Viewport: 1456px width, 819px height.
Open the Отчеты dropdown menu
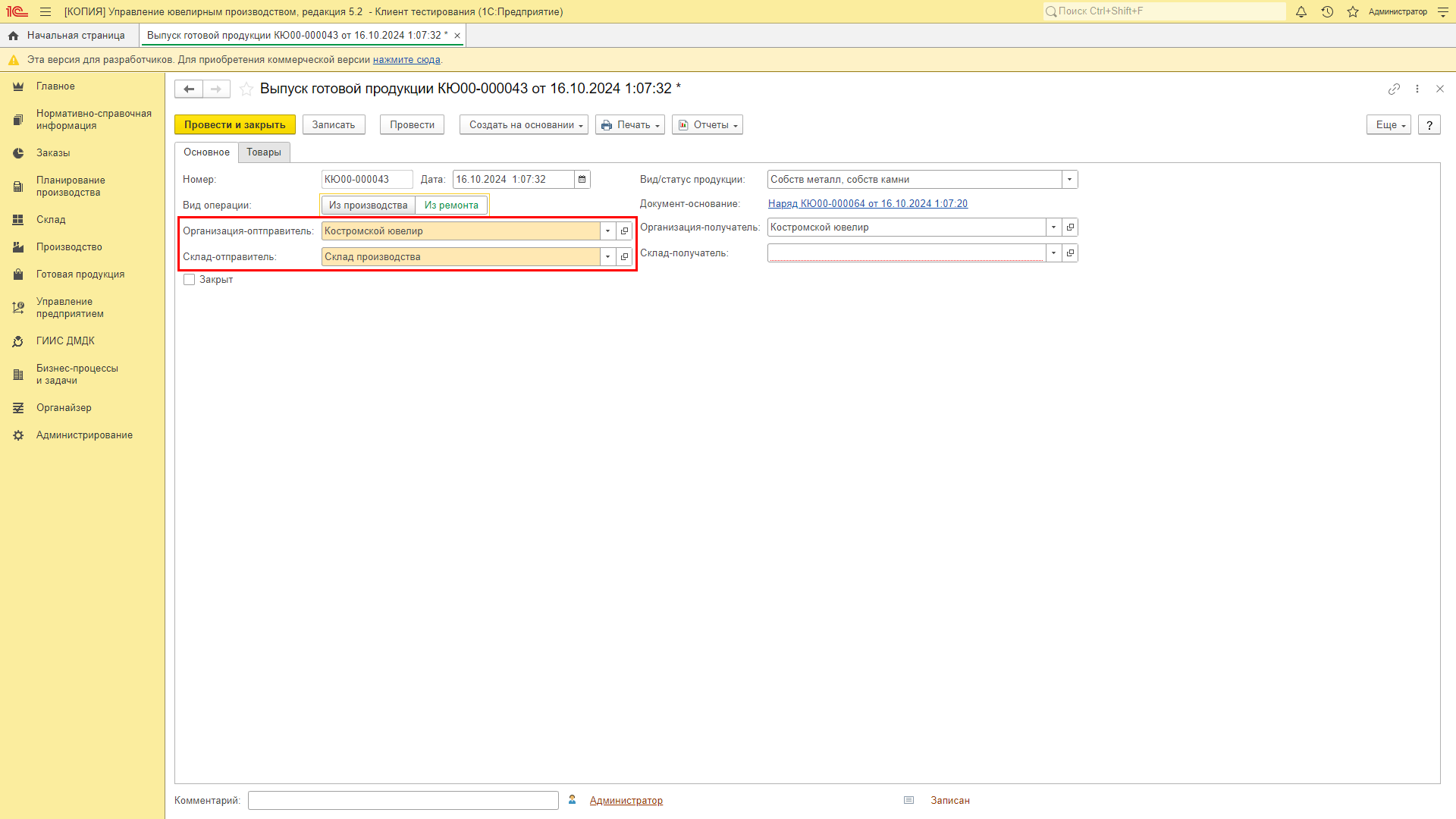point(708,125)
